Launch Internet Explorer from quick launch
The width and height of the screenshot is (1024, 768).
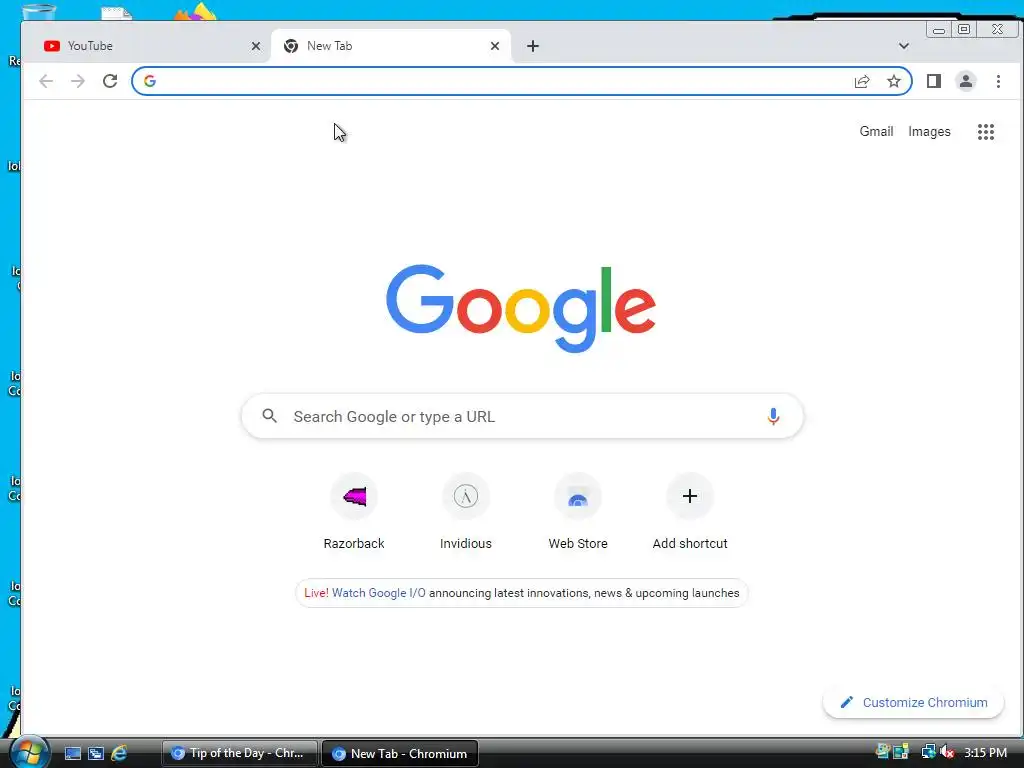click(119, 754)
